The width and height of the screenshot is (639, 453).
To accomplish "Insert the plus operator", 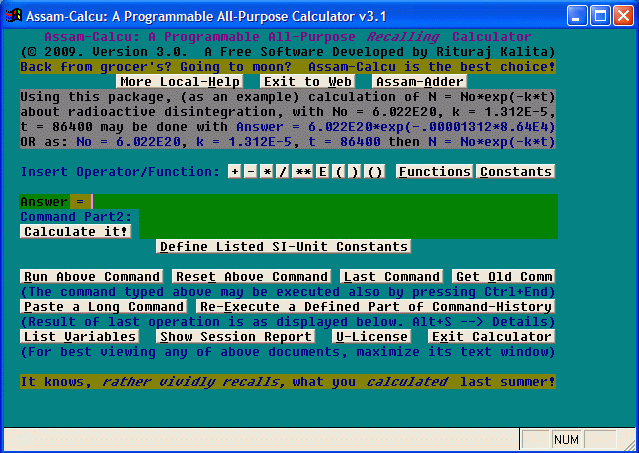I will 234,172.
